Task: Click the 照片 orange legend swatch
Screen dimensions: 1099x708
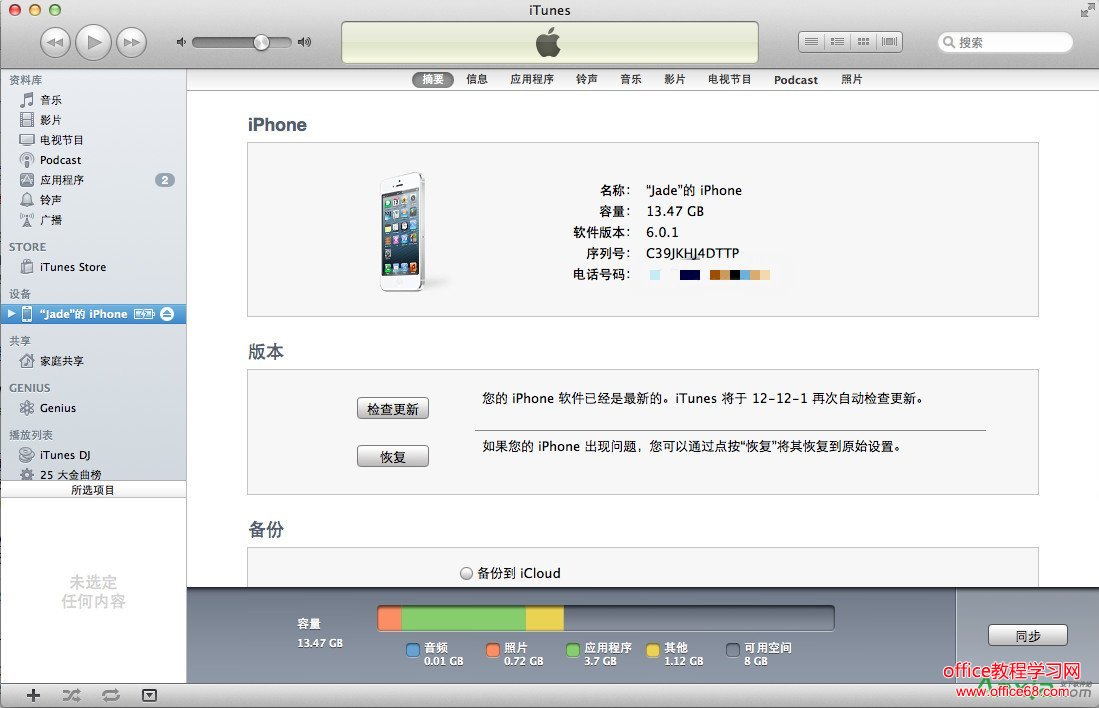Action: tap(493, 650)
